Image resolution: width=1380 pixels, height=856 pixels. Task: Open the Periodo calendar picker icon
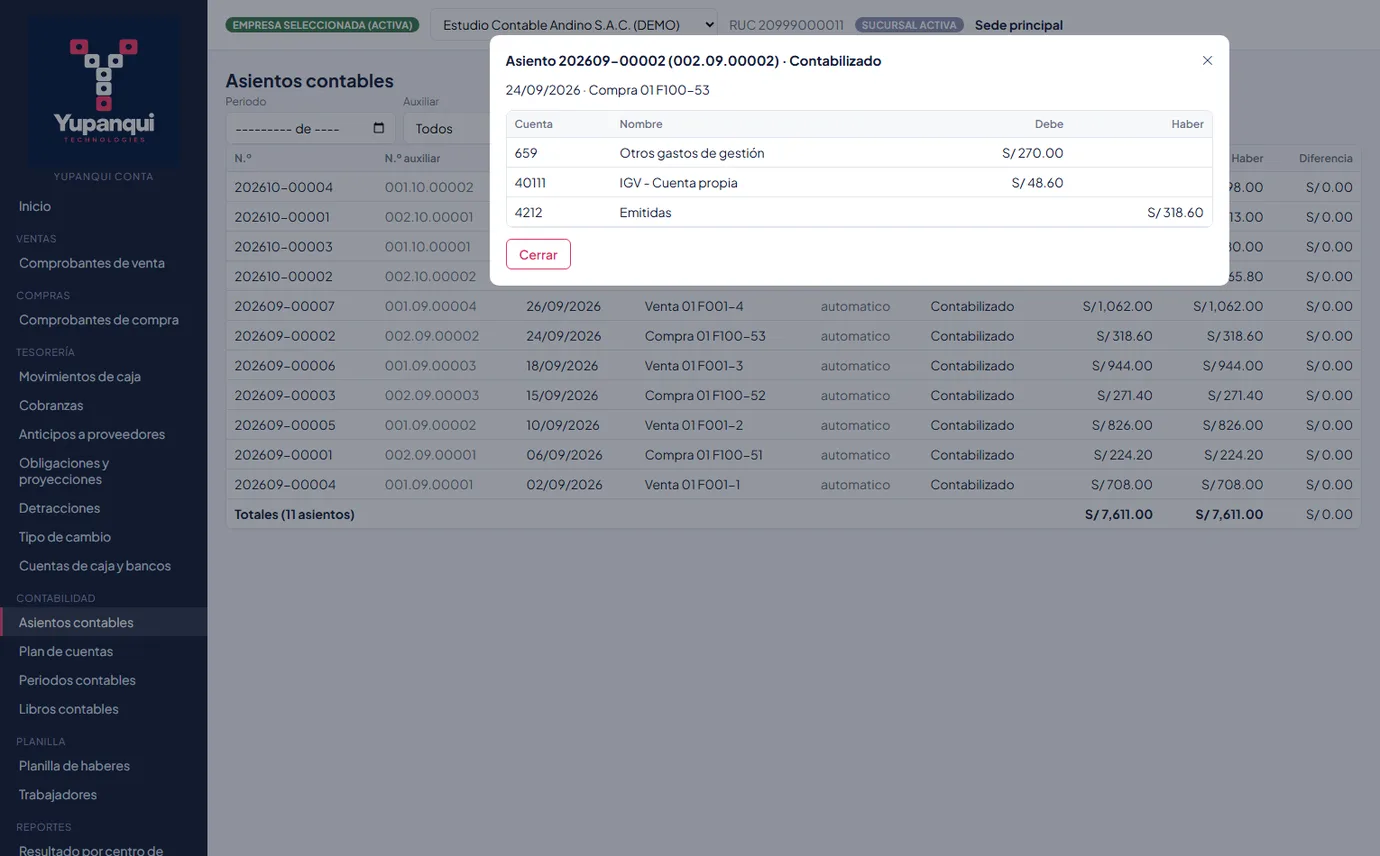[378, 128]
